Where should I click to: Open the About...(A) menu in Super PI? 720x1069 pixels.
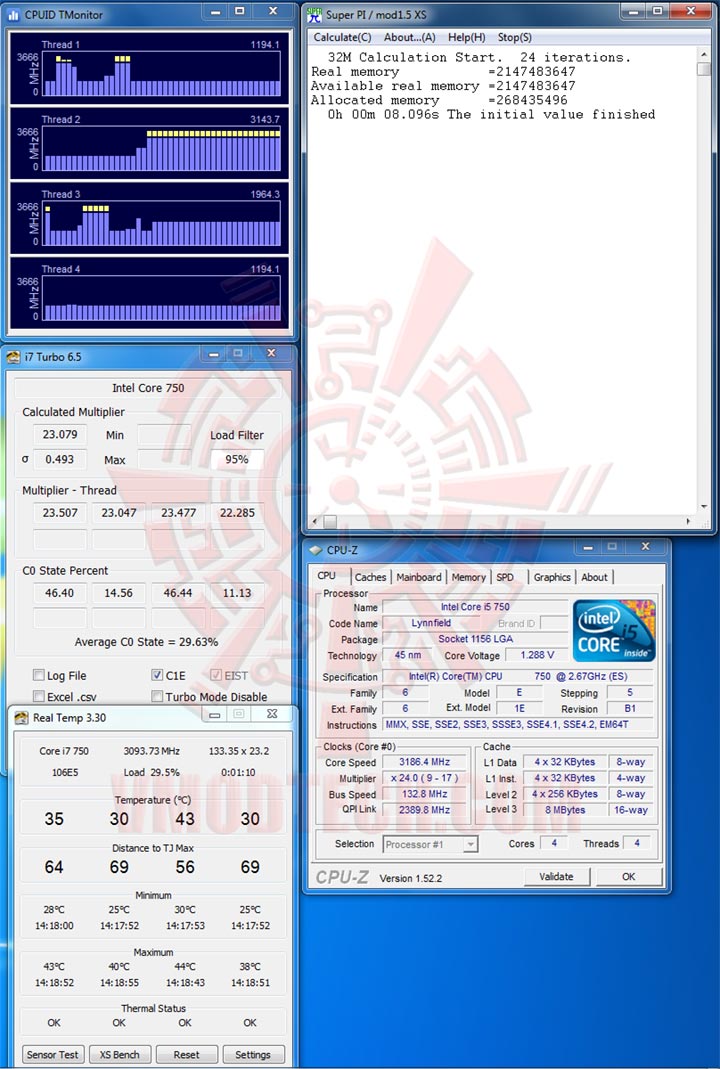coord(409,37)
